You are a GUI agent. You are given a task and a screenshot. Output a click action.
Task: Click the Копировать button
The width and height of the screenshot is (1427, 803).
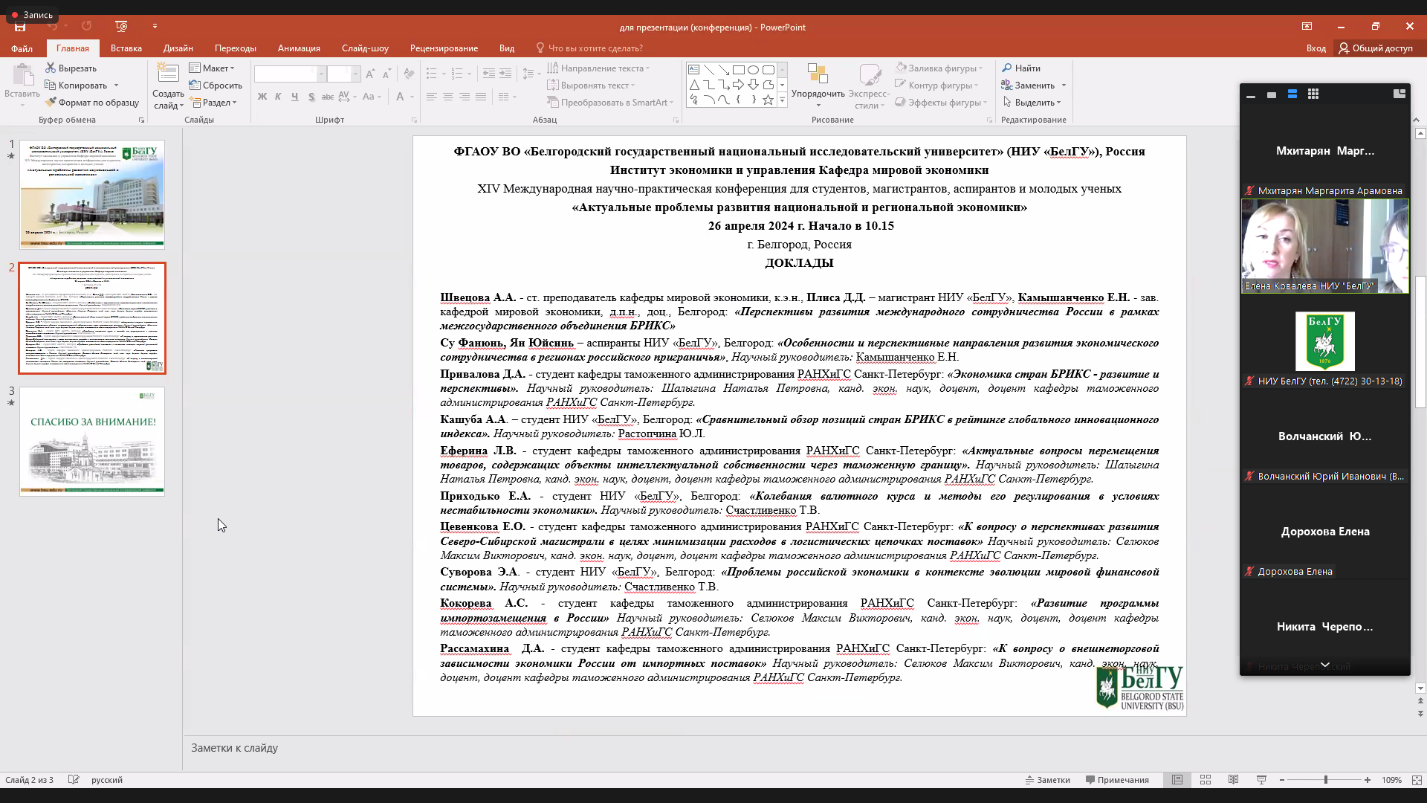click(76, 85)
